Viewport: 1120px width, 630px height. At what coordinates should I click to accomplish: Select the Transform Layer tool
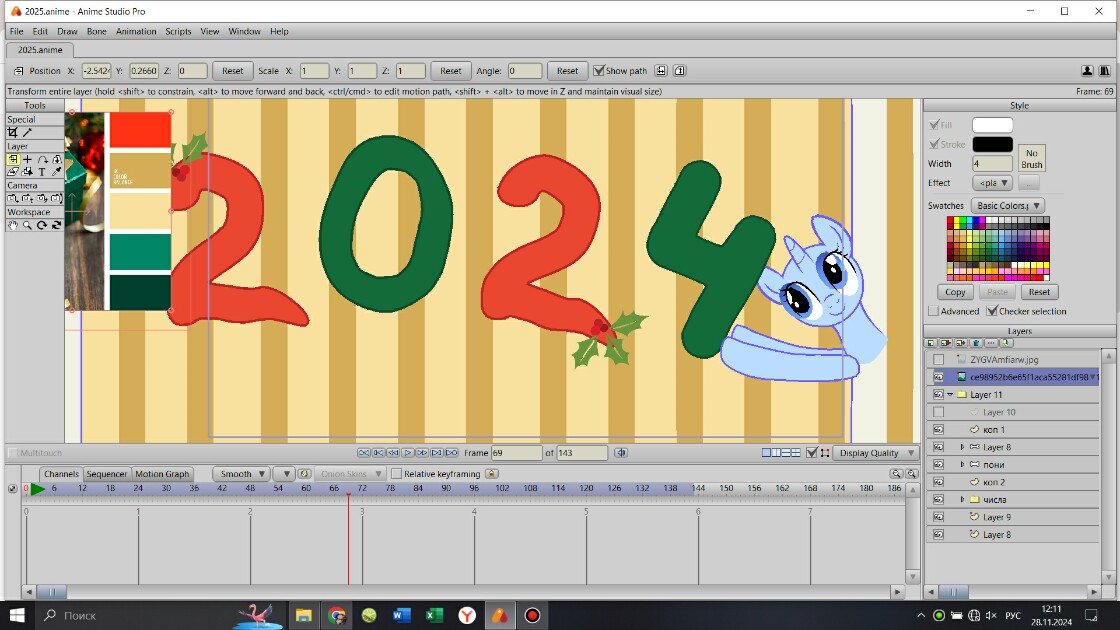(x=13, y=159)
